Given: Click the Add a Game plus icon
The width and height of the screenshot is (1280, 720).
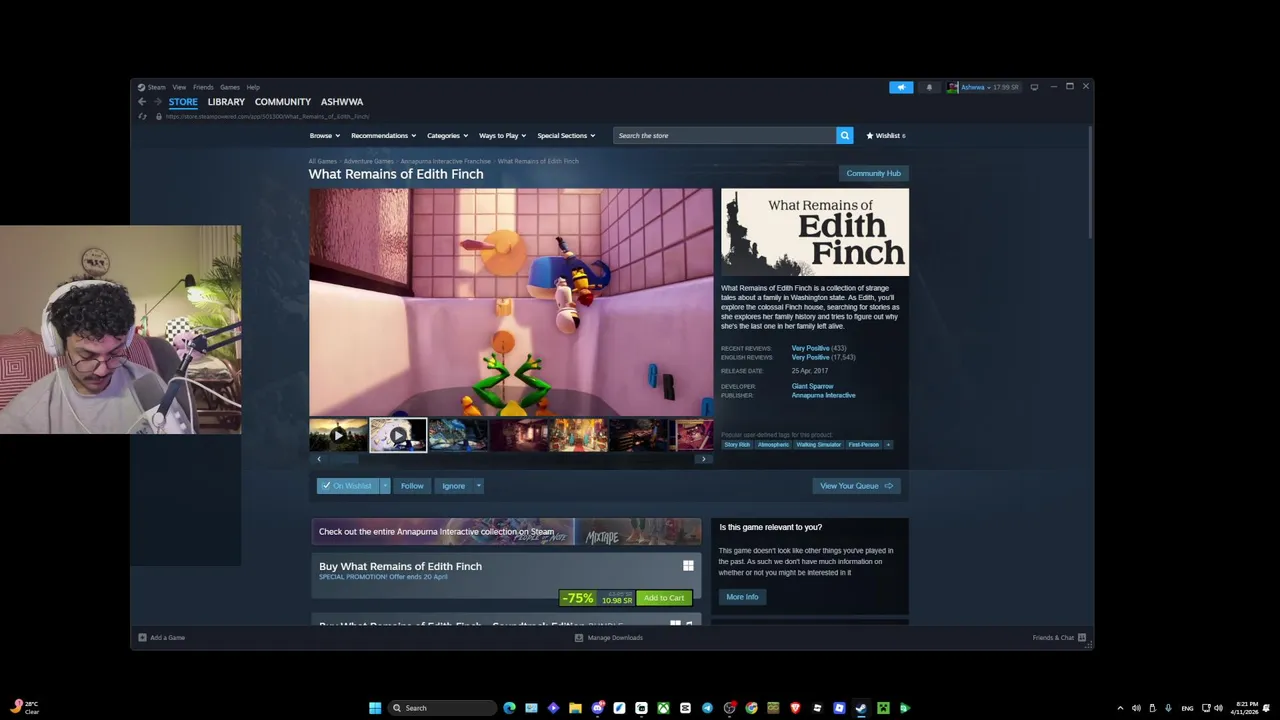Looking at the screenshot, I should [142, 637].
